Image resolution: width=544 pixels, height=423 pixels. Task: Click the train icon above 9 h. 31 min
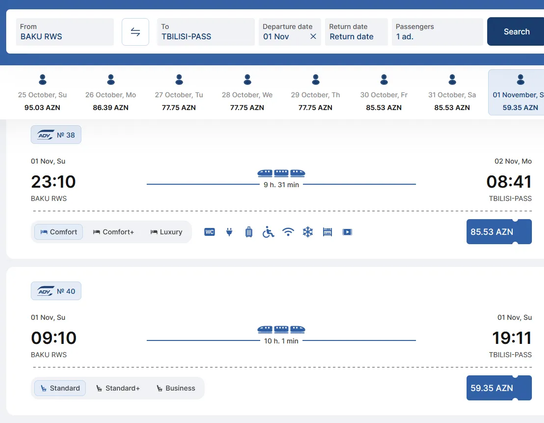pos(281,173)
